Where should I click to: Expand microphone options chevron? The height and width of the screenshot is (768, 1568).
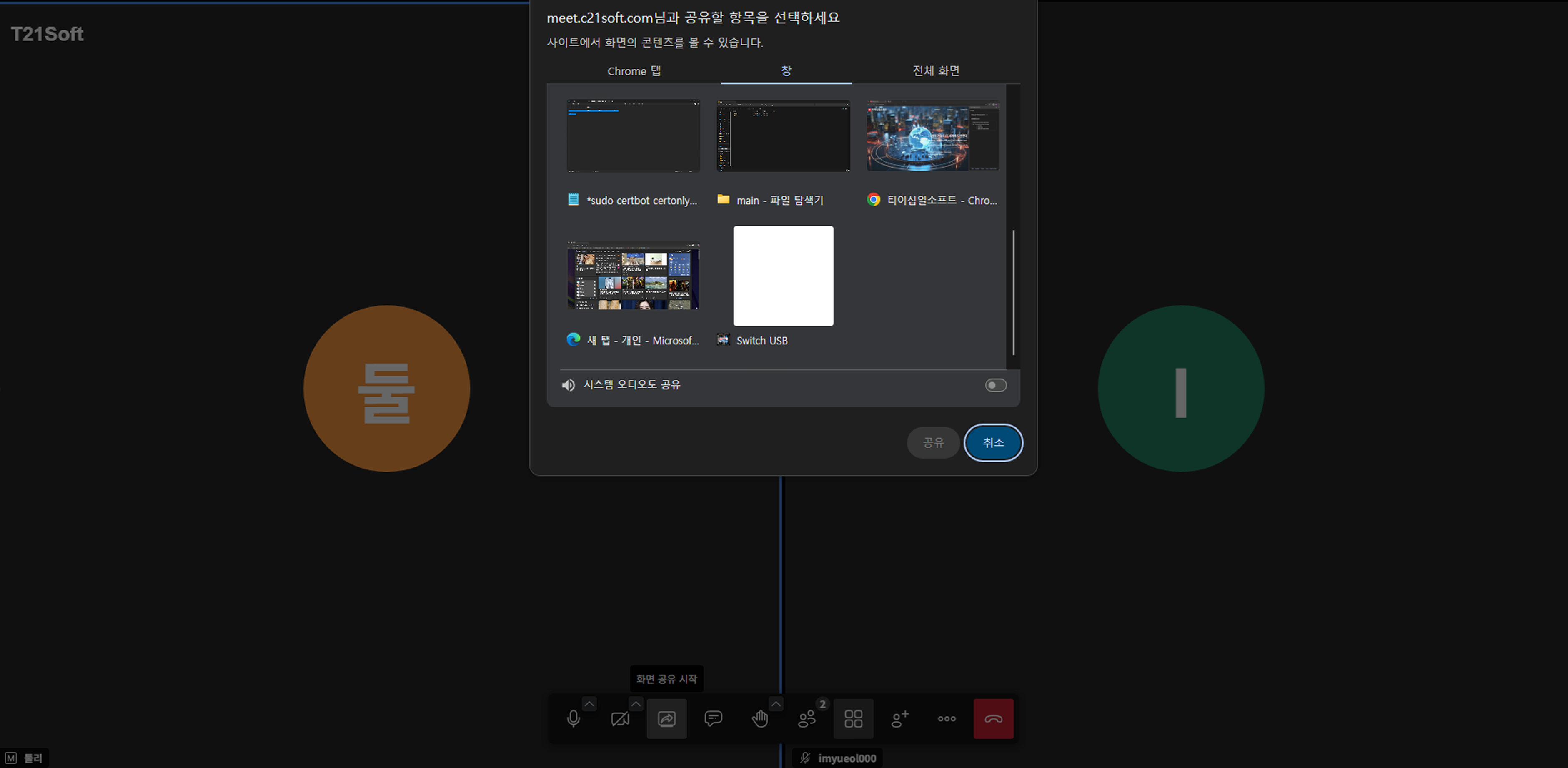(x=589, y=703)
